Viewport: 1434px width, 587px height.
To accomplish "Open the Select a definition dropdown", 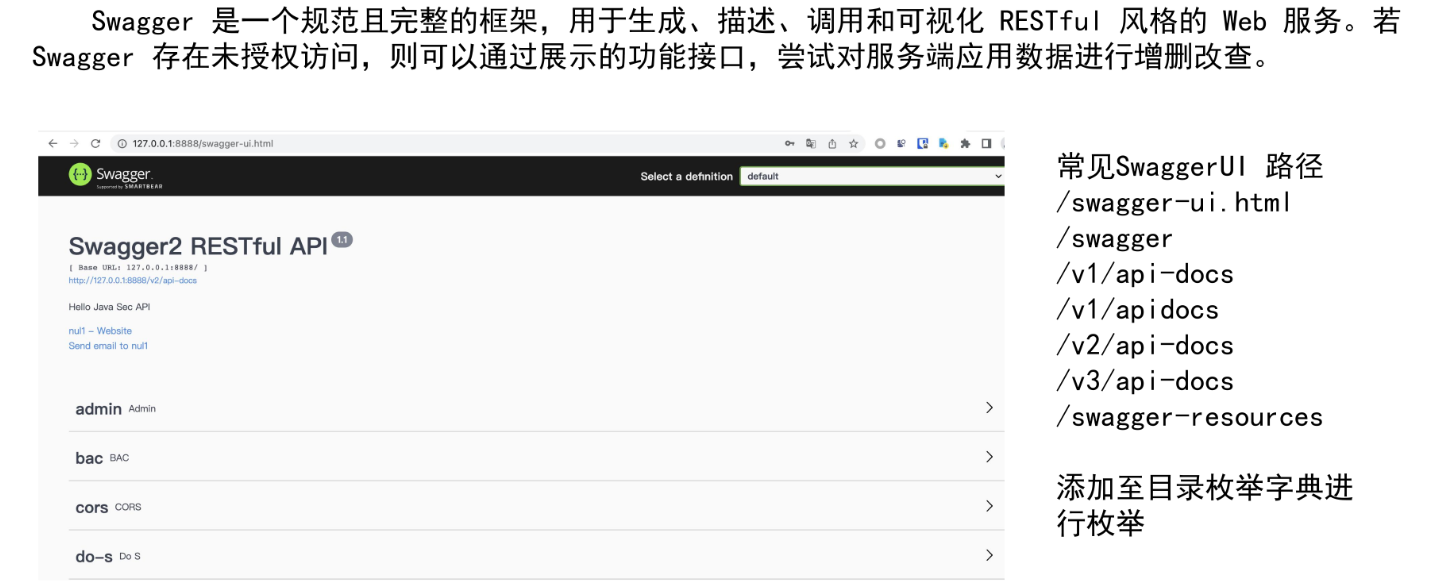I will pos(871,177).
